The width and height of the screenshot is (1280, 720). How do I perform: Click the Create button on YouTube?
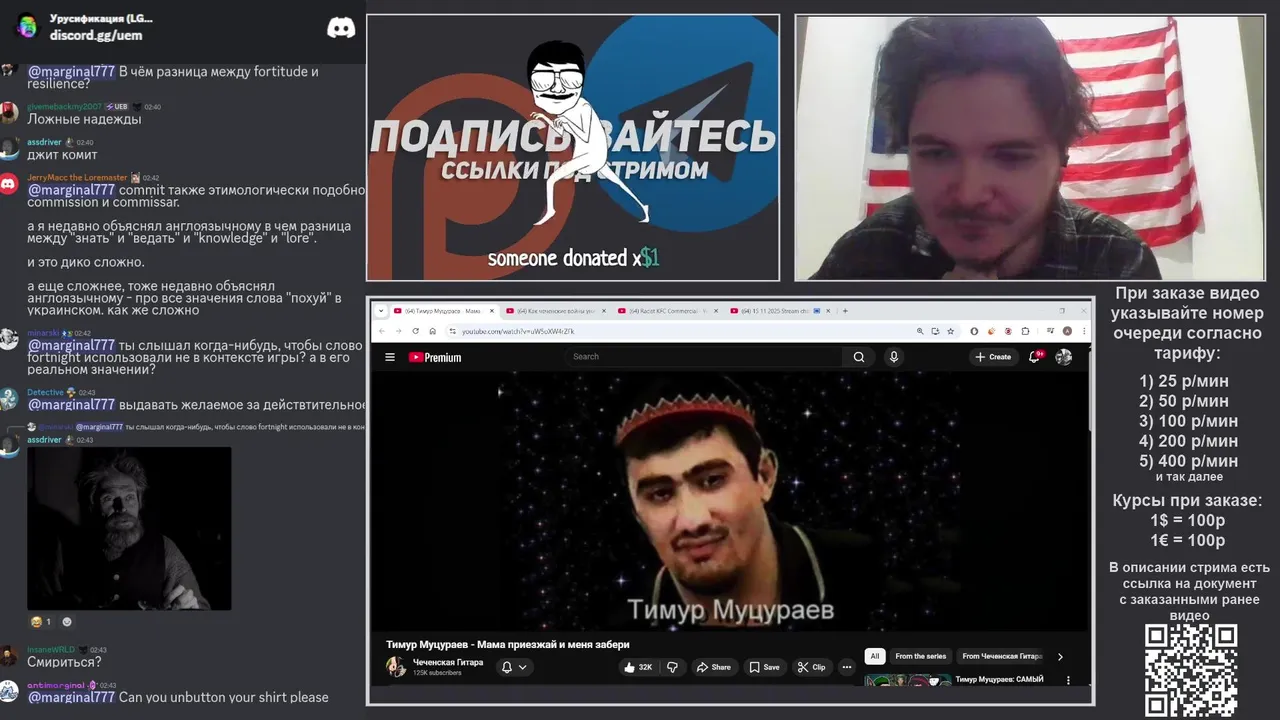tap(993, 357)
